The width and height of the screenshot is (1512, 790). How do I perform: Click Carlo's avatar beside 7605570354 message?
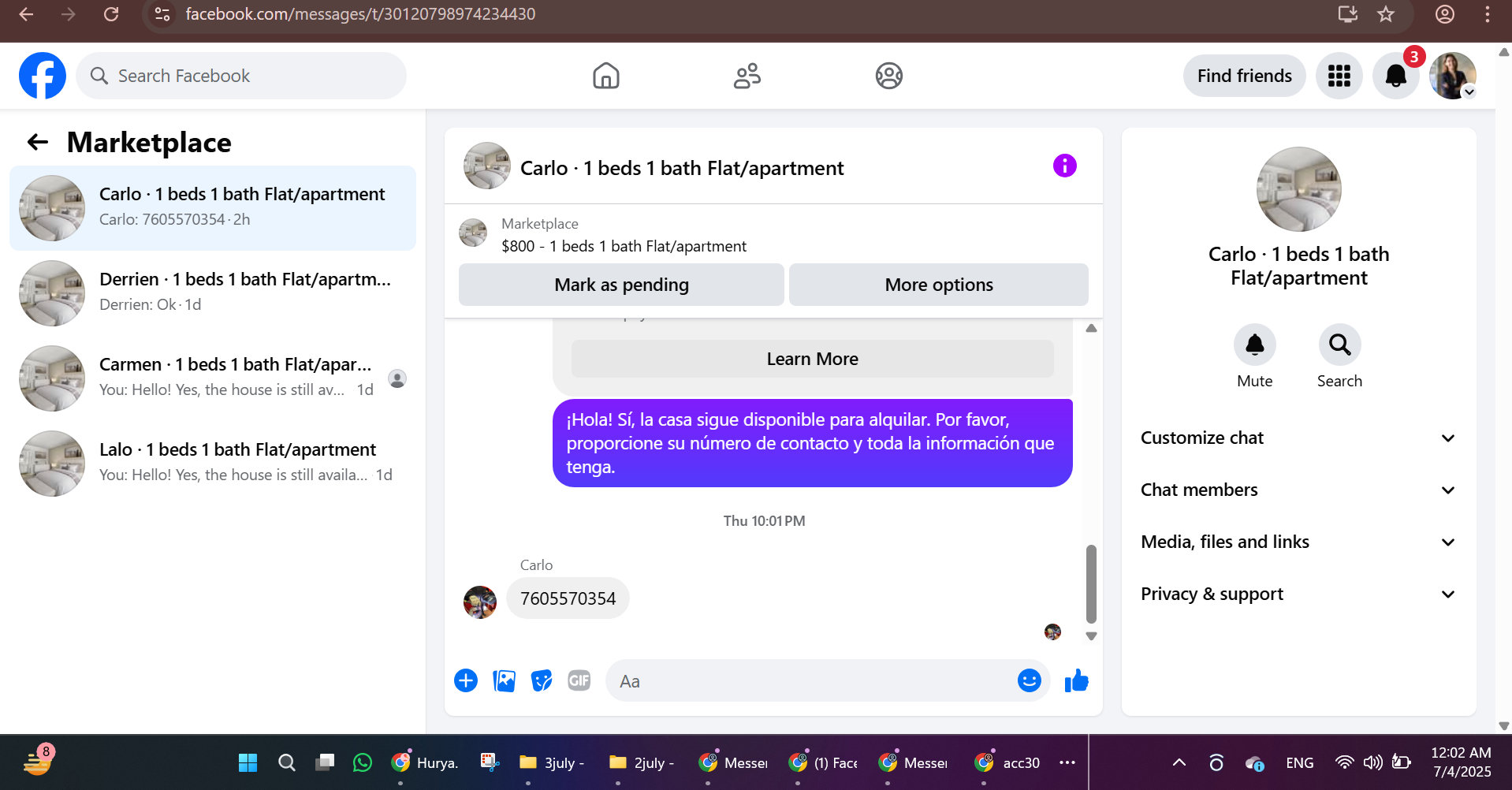(x=480, y=602)
